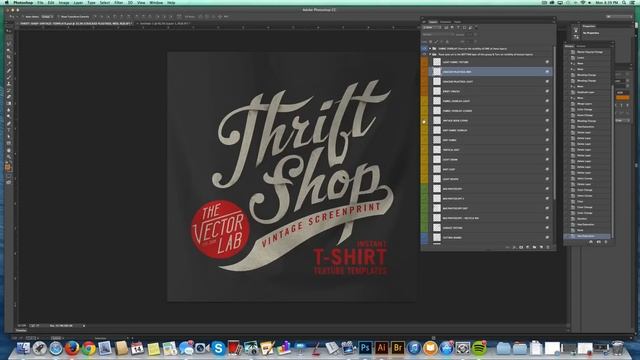Screen dimensions: 640x360
Task: Create a new group folder icon in Layers panel
Action: [534, 247]
